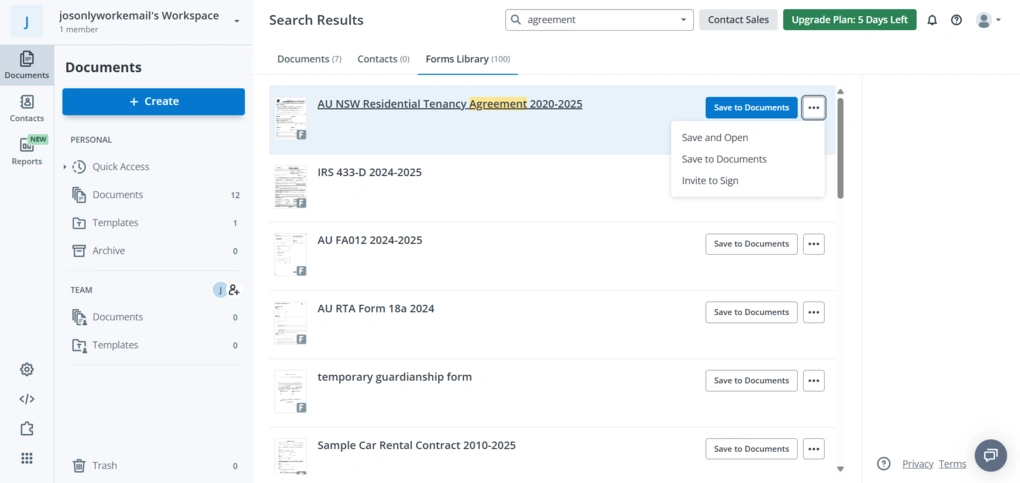
Task: Click the scrollbar up arrow
Action: [840, 92]
